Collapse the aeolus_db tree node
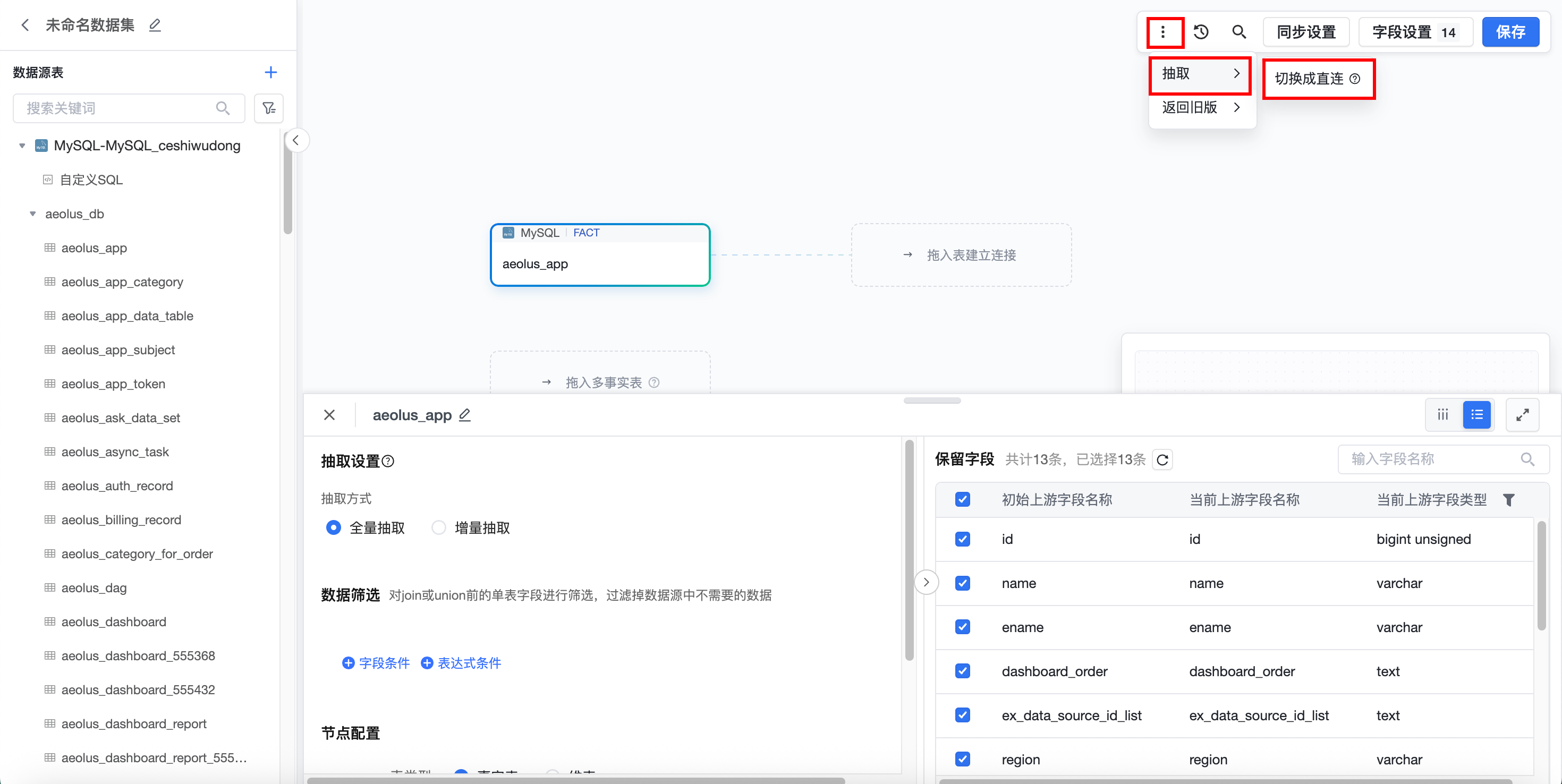 [x=33, y=214]
